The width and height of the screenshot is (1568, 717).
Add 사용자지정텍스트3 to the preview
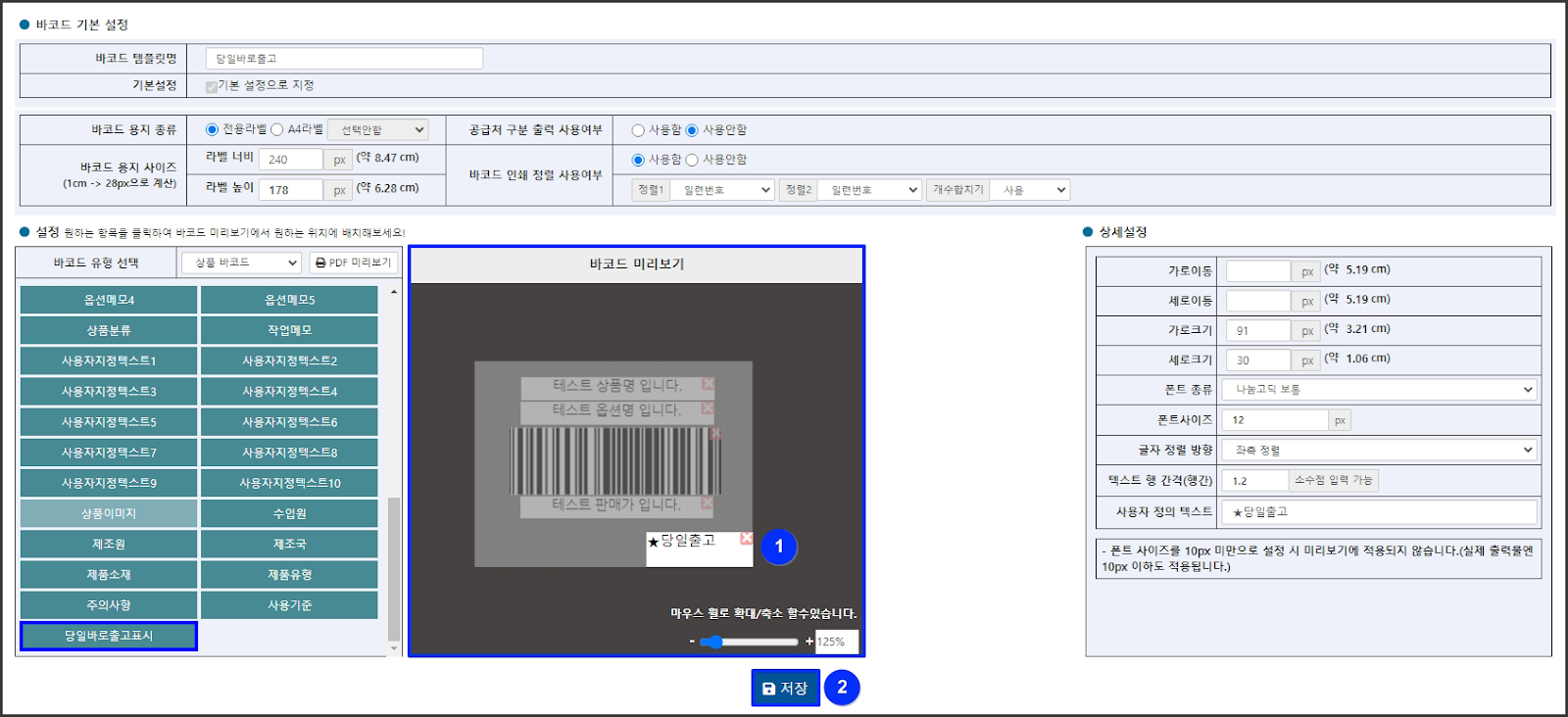109,391
